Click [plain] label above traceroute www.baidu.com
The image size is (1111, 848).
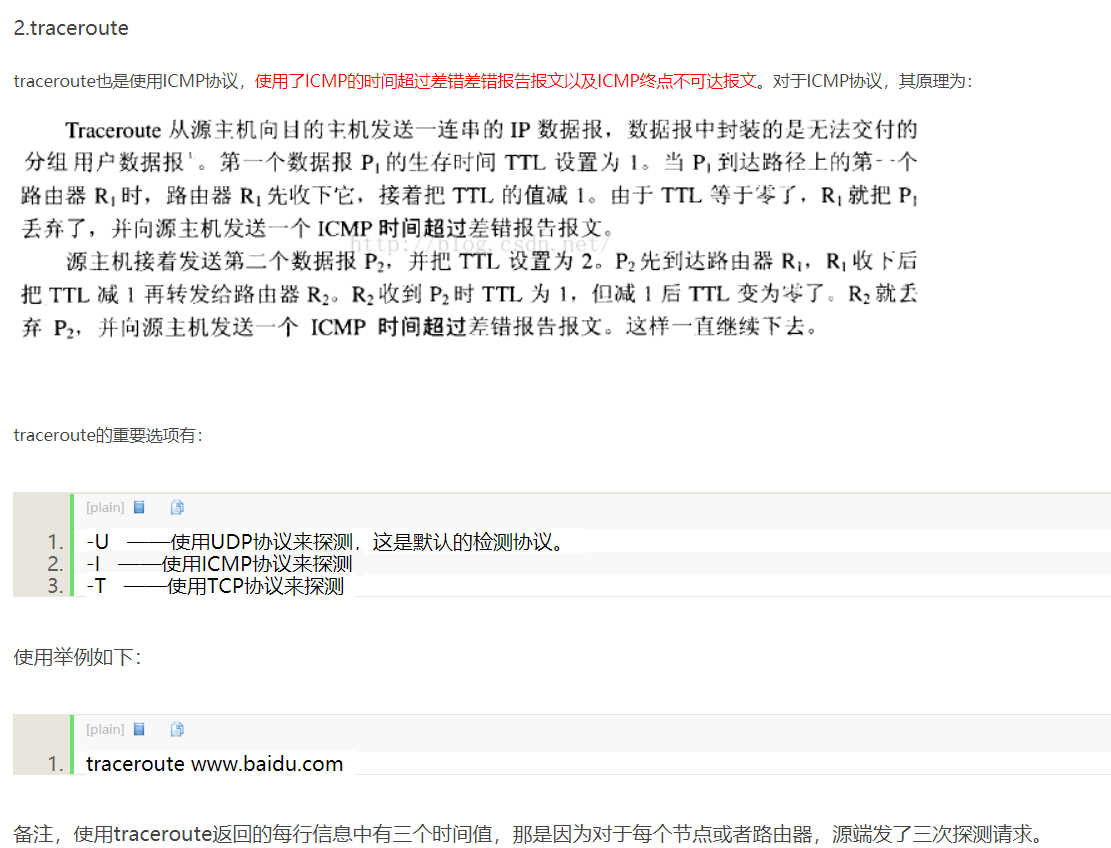(x=105, y=729)
